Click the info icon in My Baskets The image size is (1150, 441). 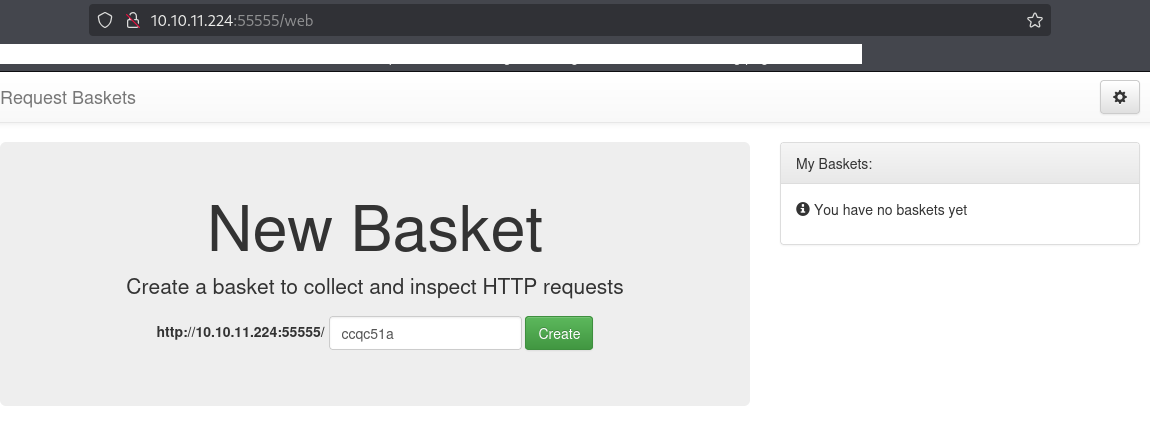point(802,210)
